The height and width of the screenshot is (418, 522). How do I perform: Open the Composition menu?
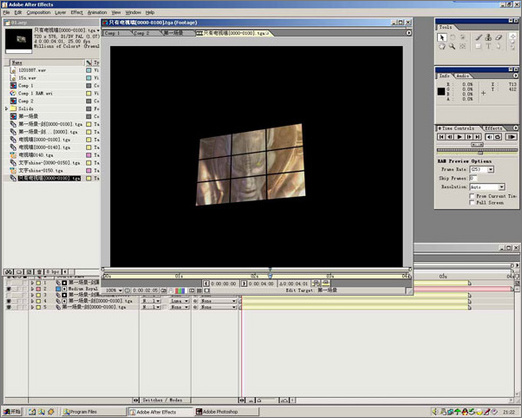point(39,12)
